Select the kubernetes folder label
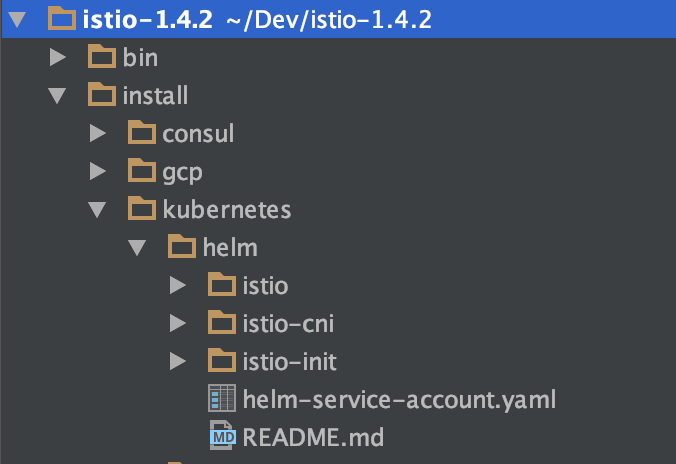Viewport: 676px width, 464px height. pyautogui.click(x=227, y=209)
